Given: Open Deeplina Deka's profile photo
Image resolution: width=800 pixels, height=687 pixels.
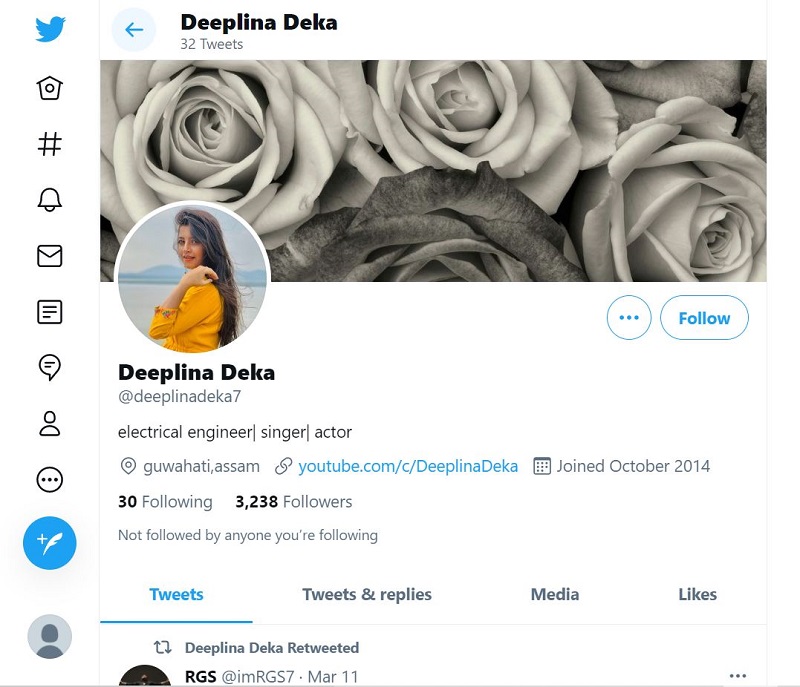Looking at the screenshot, I should point(193,278).
